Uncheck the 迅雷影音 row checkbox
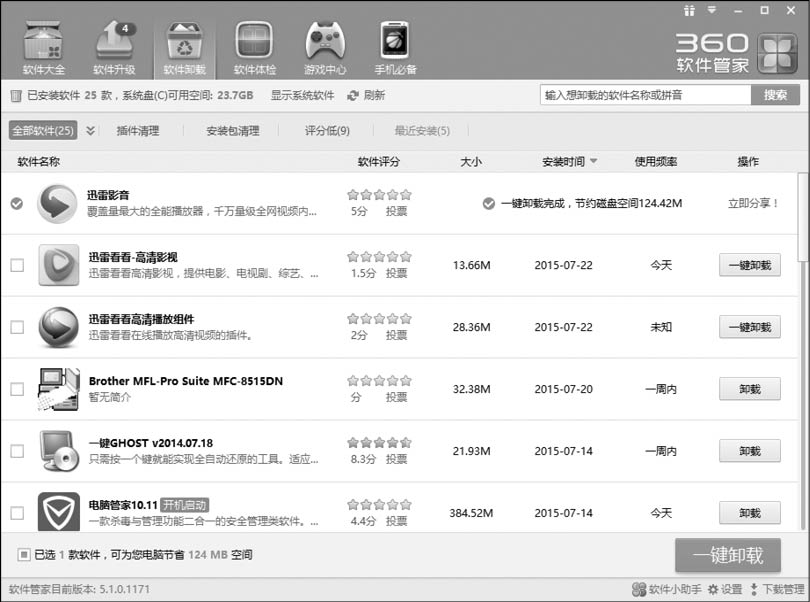810x602 pixels. point(17,204)
